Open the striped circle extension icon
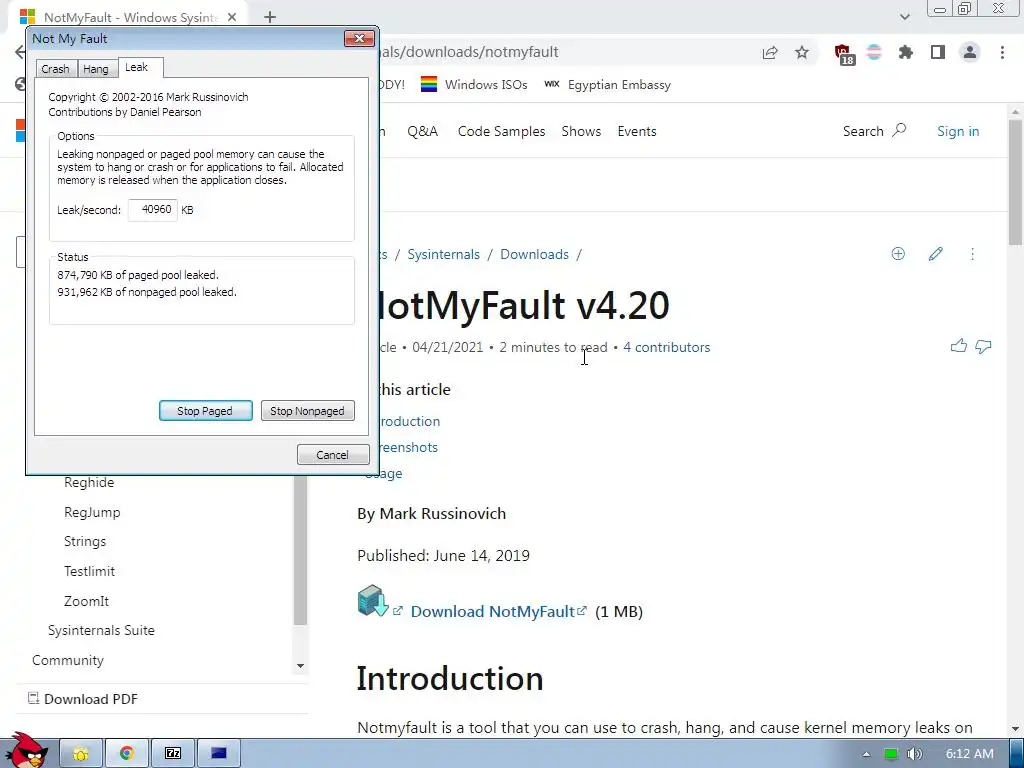The image size is (1024, 768). click(x=874, y=52)
